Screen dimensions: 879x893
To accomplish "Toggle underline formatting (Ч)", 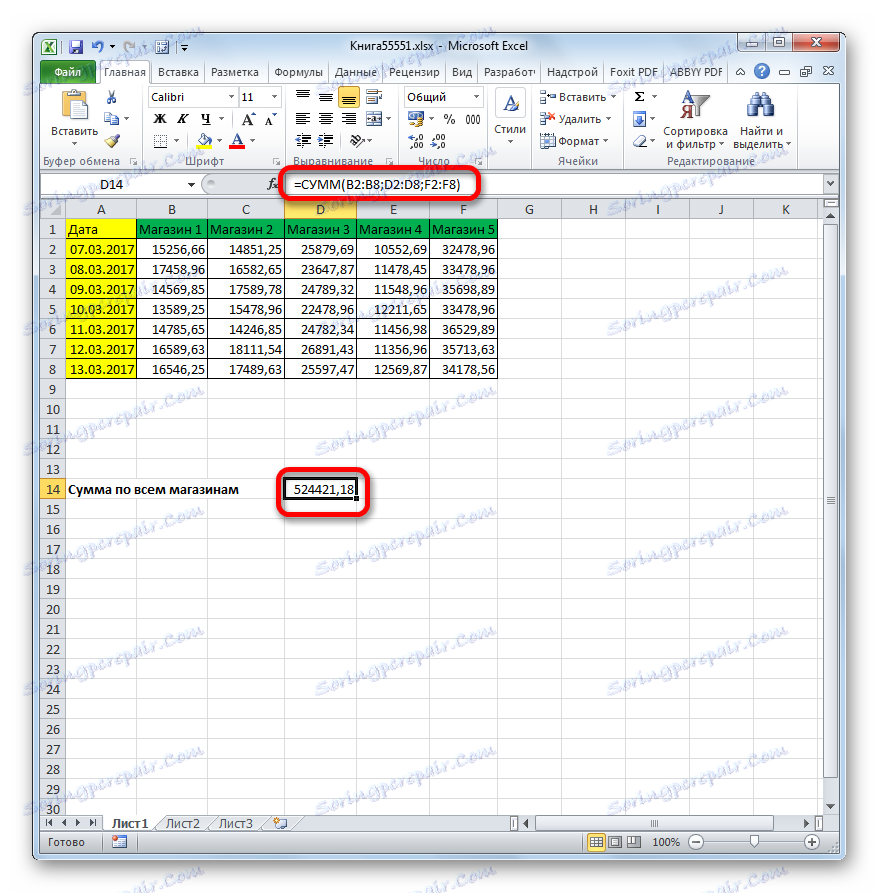I will pos(205,118).
